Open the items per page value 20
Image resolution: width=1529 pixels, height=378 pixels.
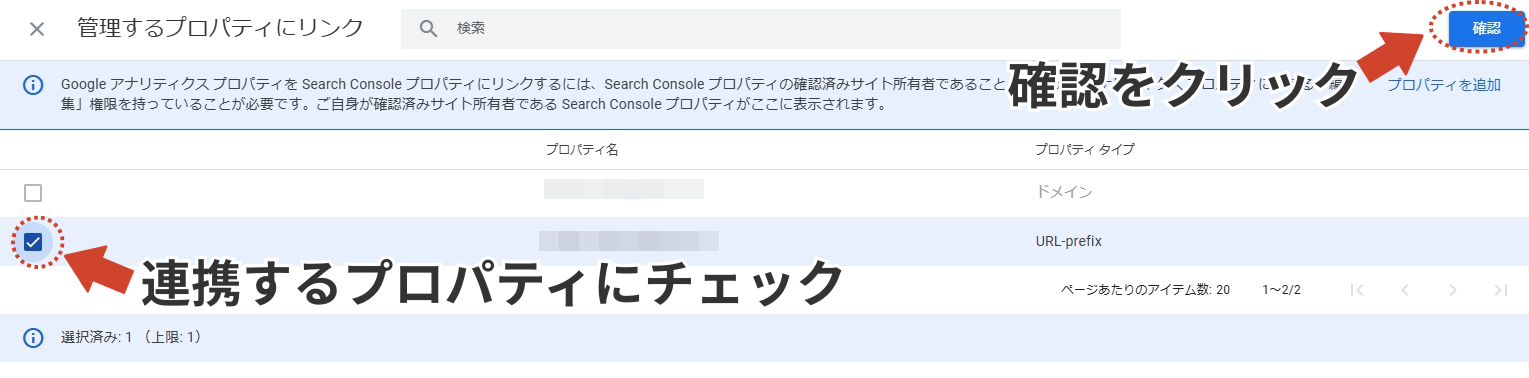(1223, 290)
